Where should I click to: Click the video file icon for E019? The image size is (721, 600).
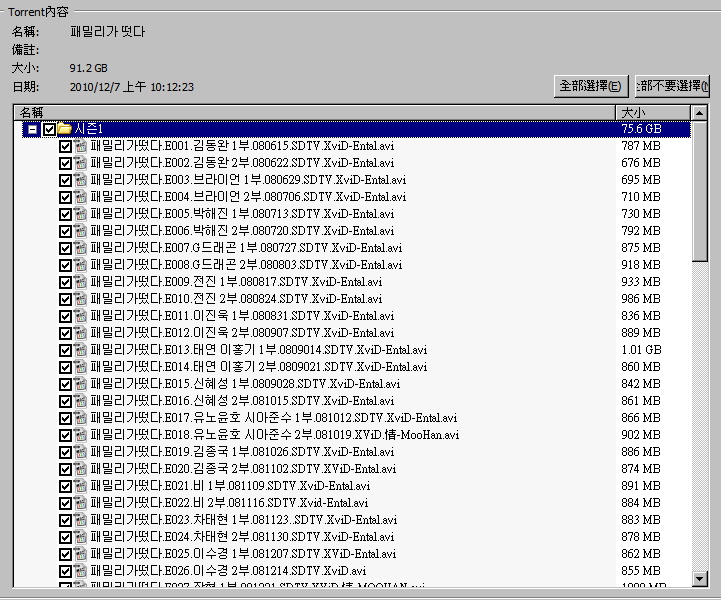click(80, 452)
